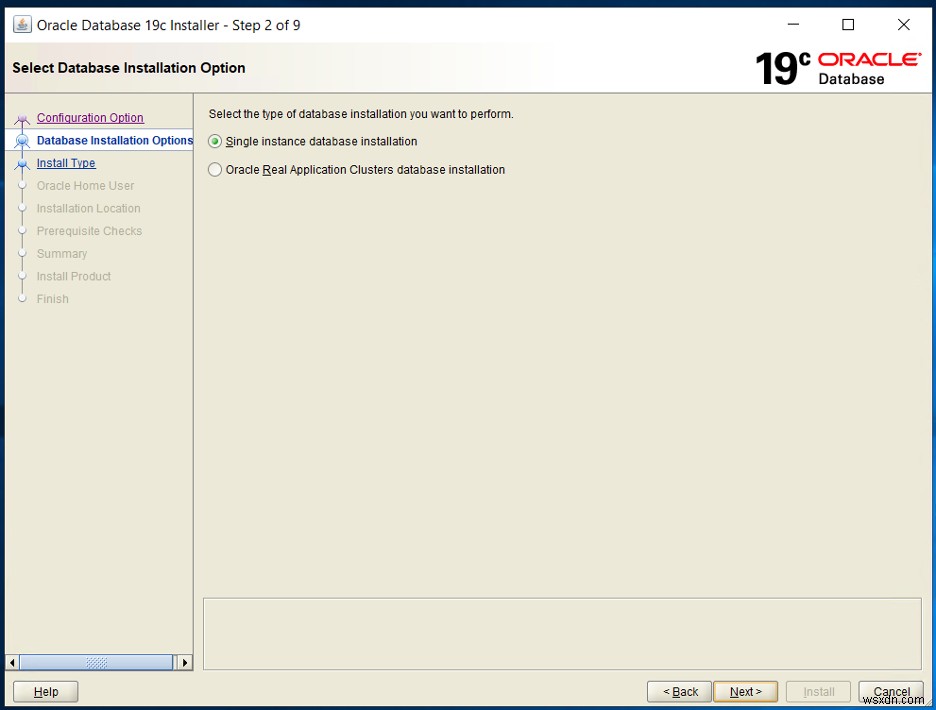Click the Oracle Database logo
This screenshot has height=710, width=936.
click(x=868, y=67)
